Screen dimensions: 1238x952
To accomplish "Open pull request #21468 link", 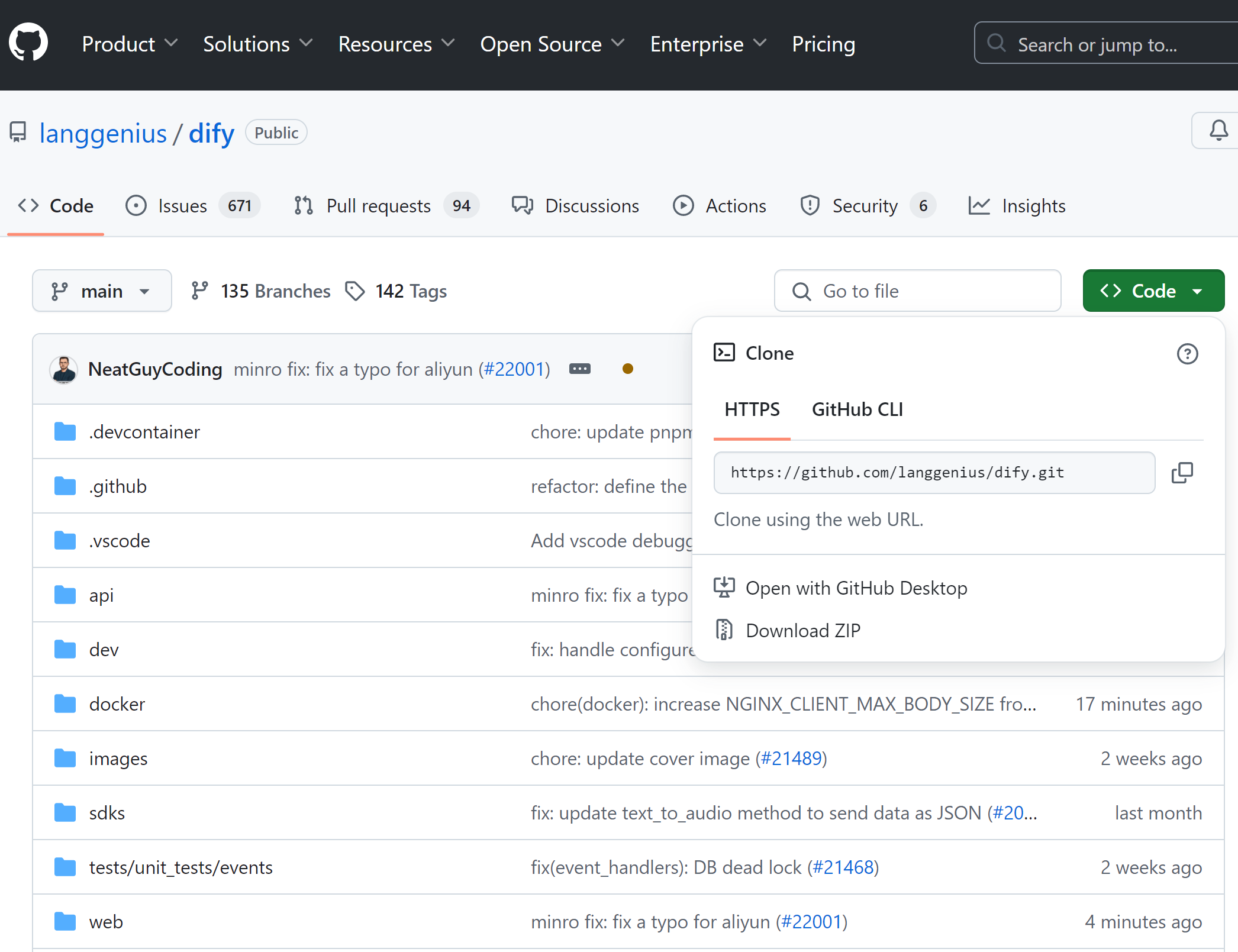I will 843,867.
